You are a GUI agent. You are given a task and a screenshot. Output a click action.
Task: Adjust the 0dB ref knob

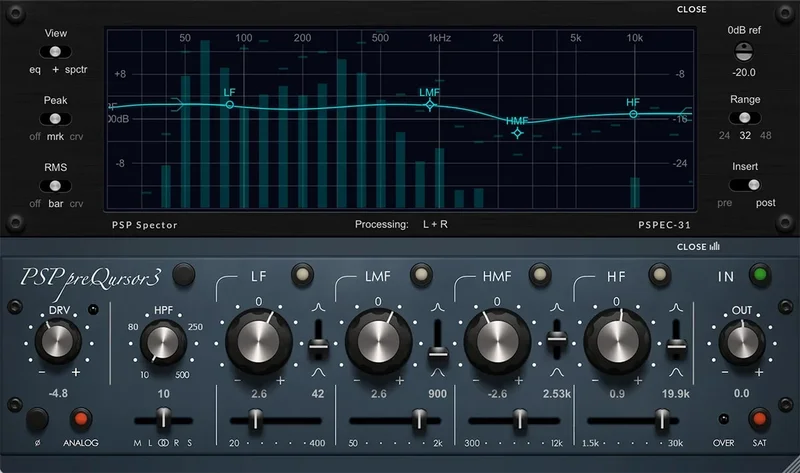coord(744,52)
